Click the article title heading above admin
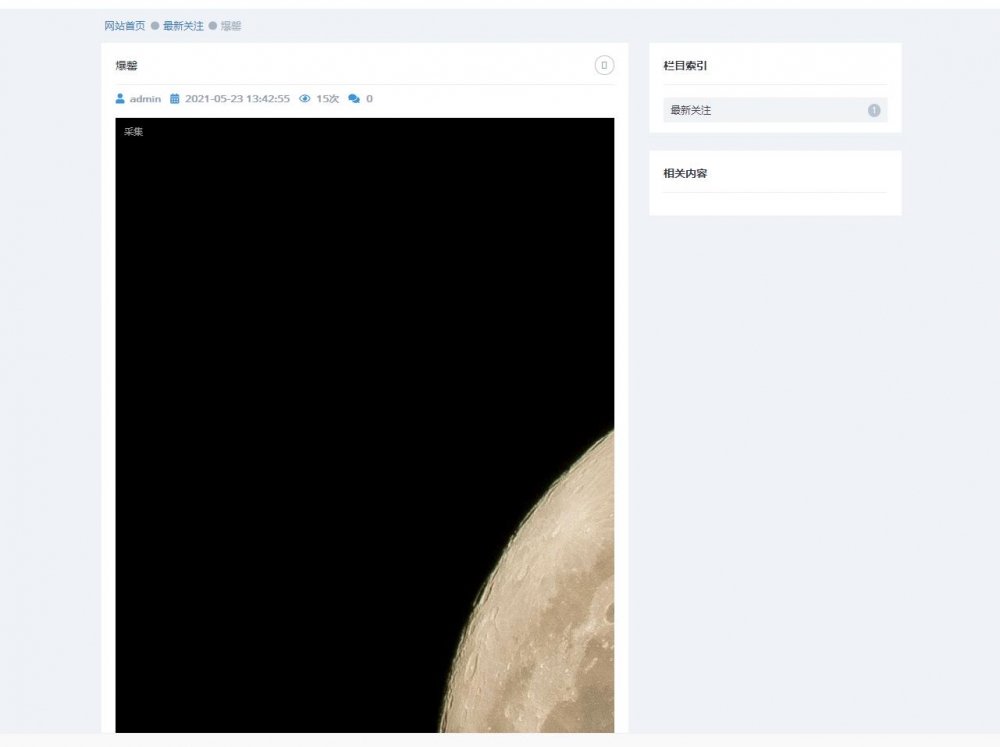1000x747 pixels. point(126,65)
